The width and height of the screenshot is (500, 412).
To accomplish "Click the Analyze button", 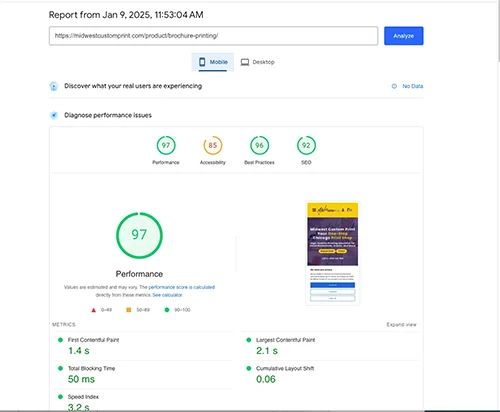I will [x=404, y=36].
